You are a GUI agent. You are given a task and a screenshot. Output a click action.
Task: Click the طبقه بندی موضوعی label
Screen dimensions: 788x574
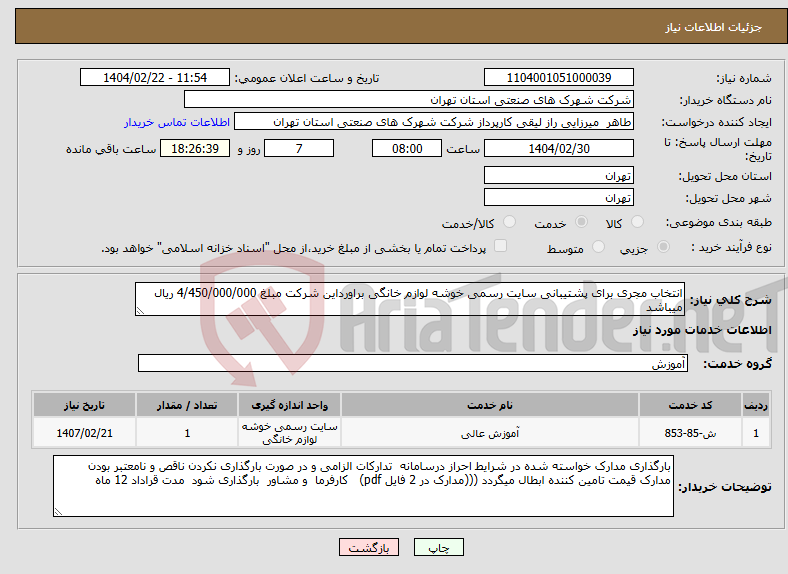[719, 222]
